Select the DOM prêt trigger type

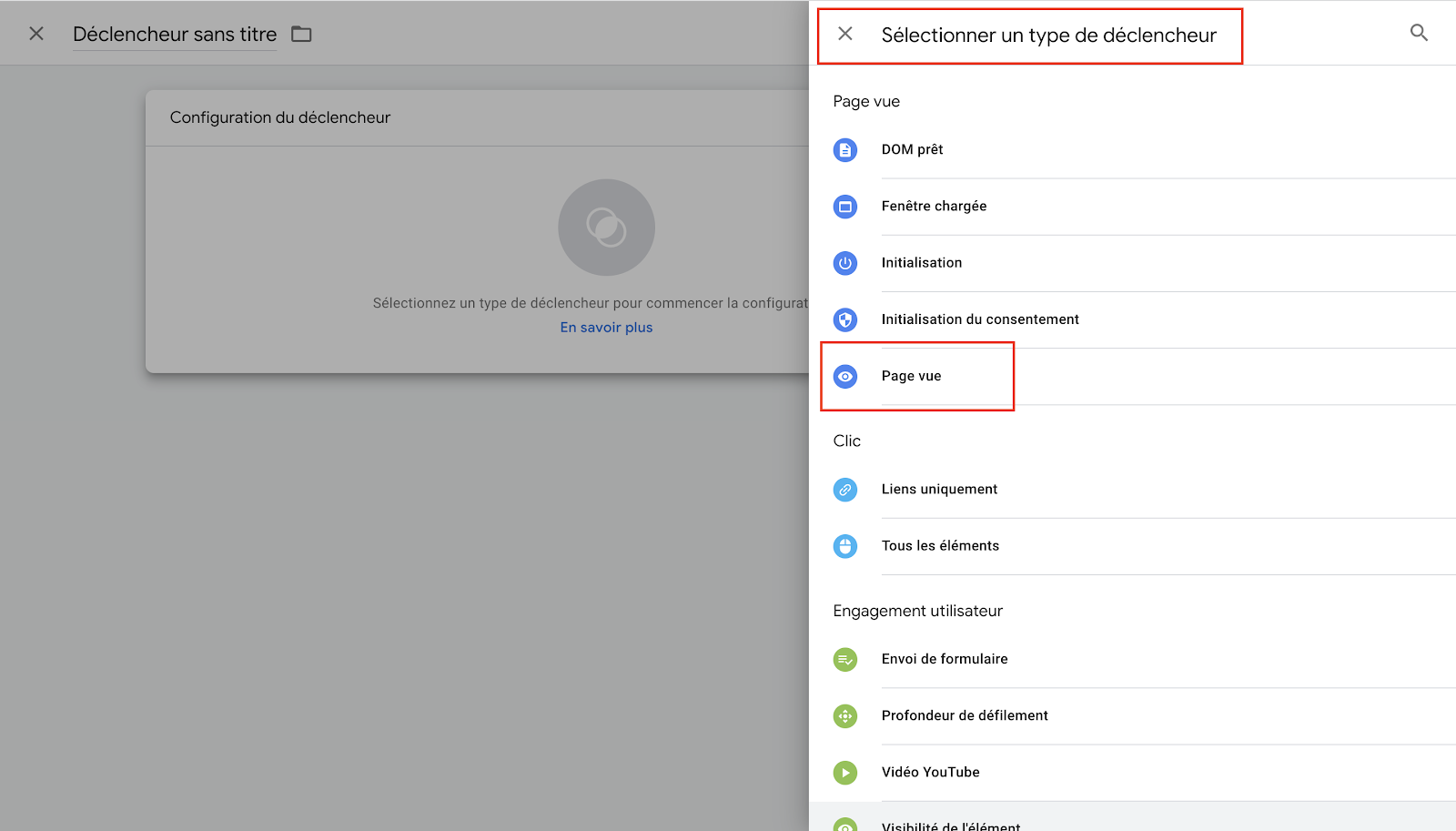tap(1132, 150)
